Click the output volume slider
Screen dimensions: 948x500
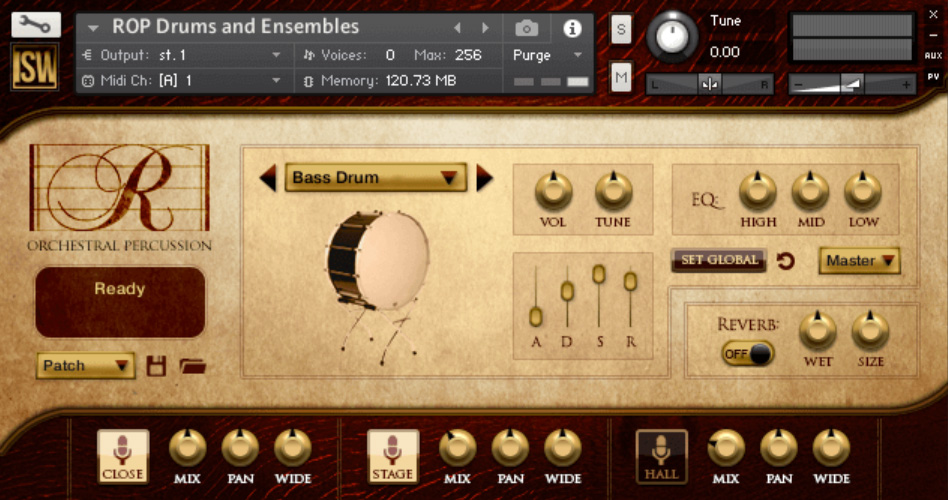852,85
